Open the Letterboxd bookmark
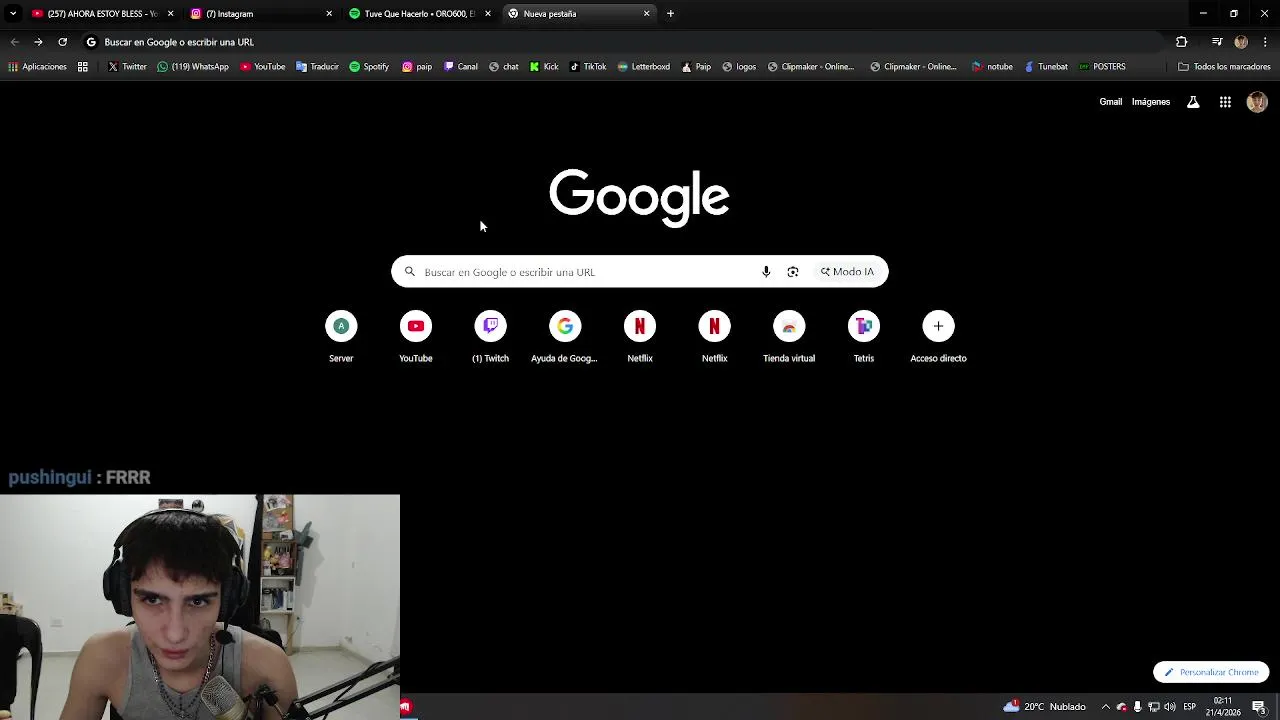Screen dimensions: 1280x720 pos(644,67)
